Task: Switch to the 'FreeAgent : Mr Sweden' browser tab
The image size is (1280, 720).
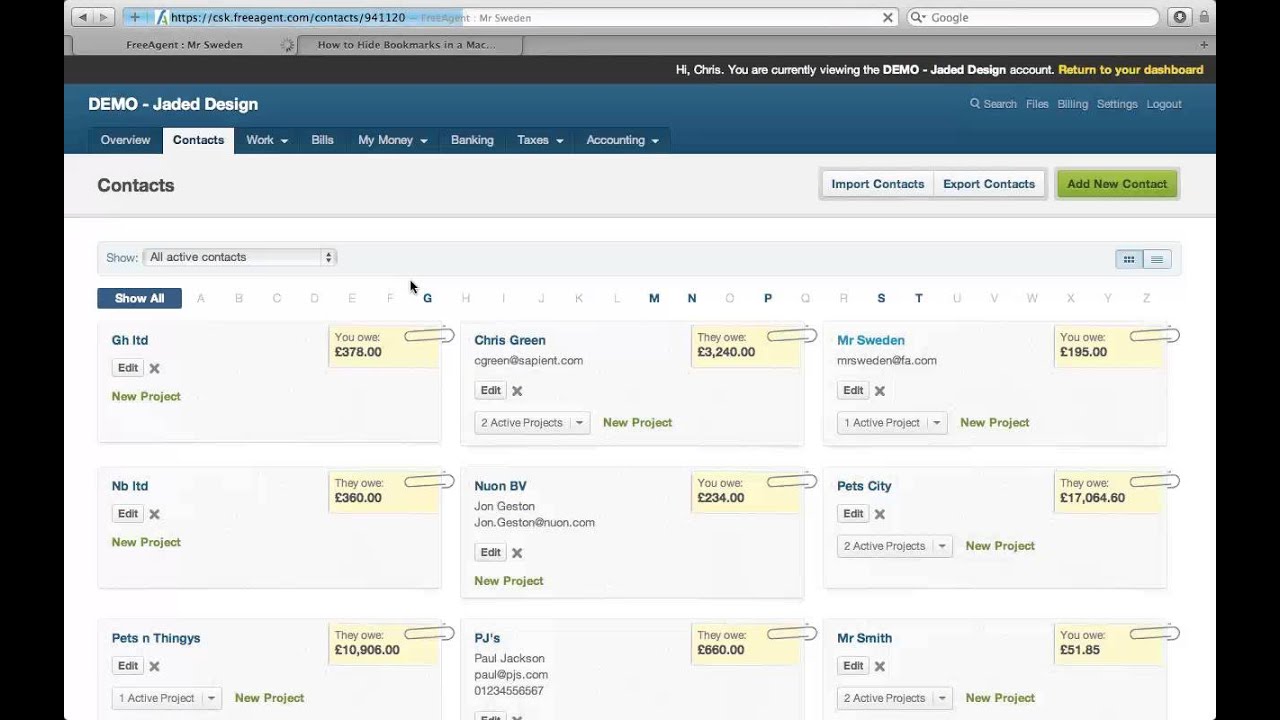Action: coord(185,45)
